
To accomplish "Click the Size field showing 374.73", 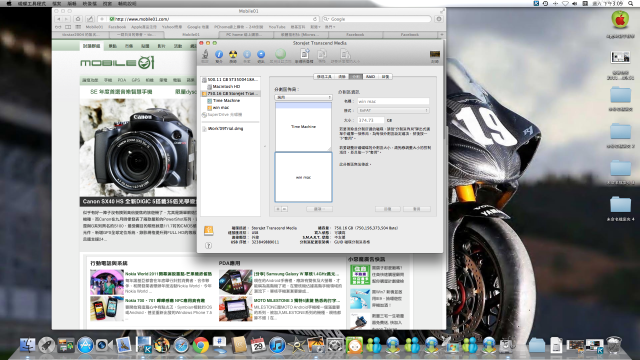I will 371,120.
